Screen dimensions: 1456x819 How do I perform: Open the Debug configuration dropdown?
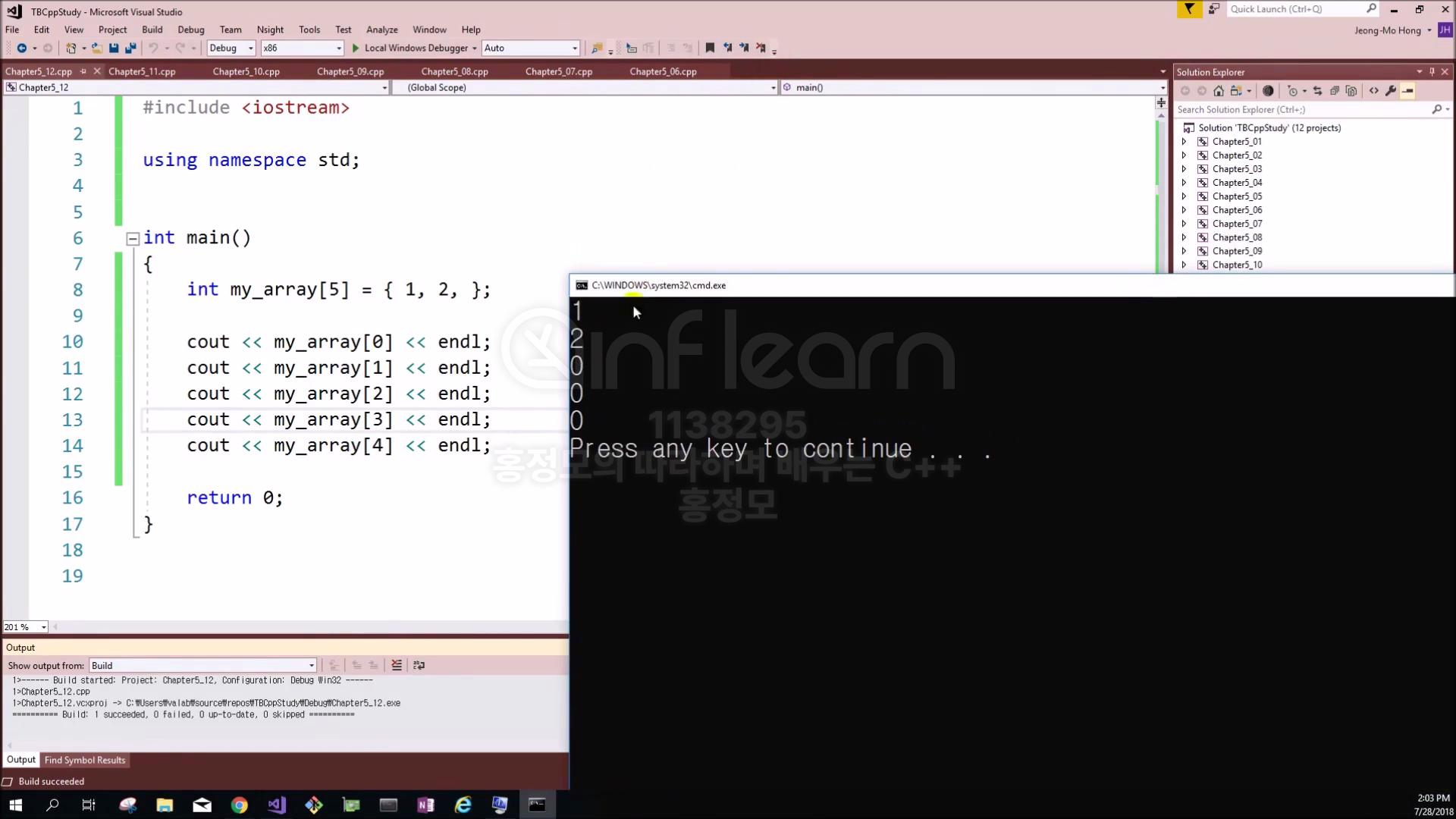click(250, 48)
